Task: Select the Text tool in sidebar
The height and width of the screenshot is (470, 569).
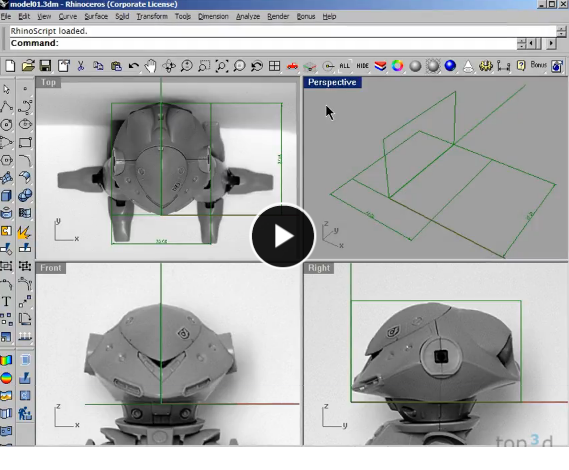Action: pos(6,302)
